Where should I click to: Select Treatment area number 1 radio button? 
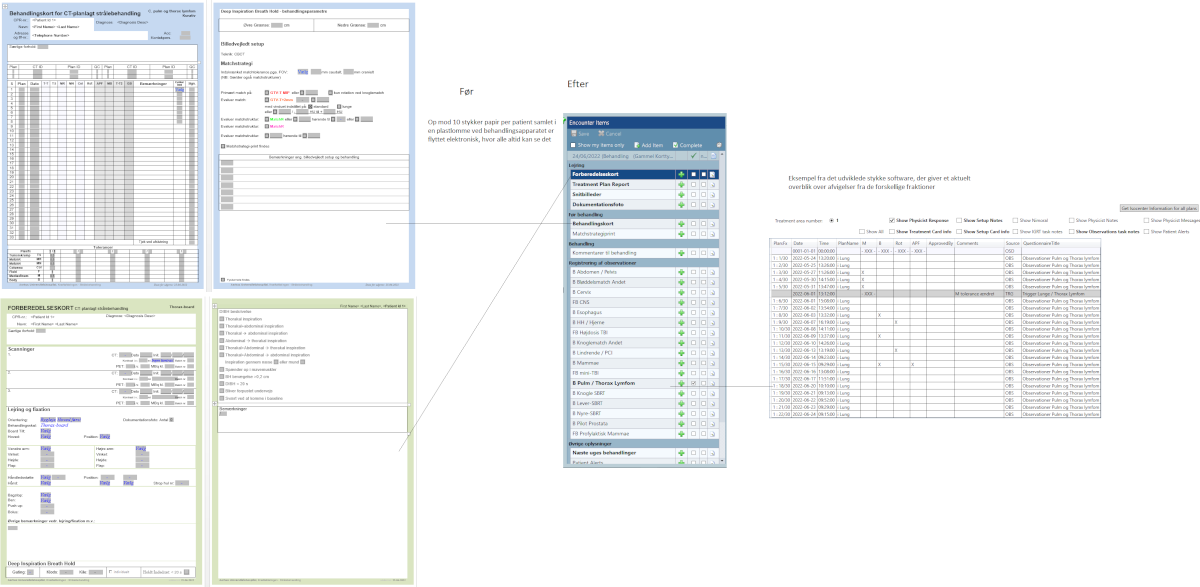tap(831, 220)
